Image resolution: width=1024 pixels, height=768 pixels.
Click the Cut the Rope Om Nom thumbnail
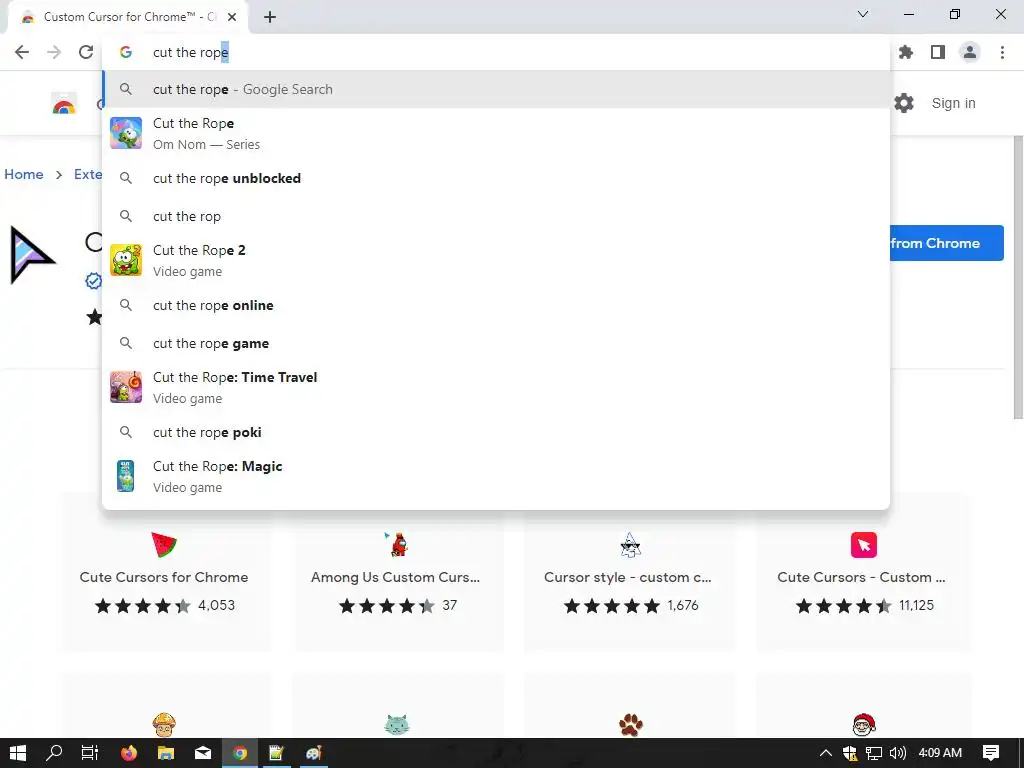(126, 133)
